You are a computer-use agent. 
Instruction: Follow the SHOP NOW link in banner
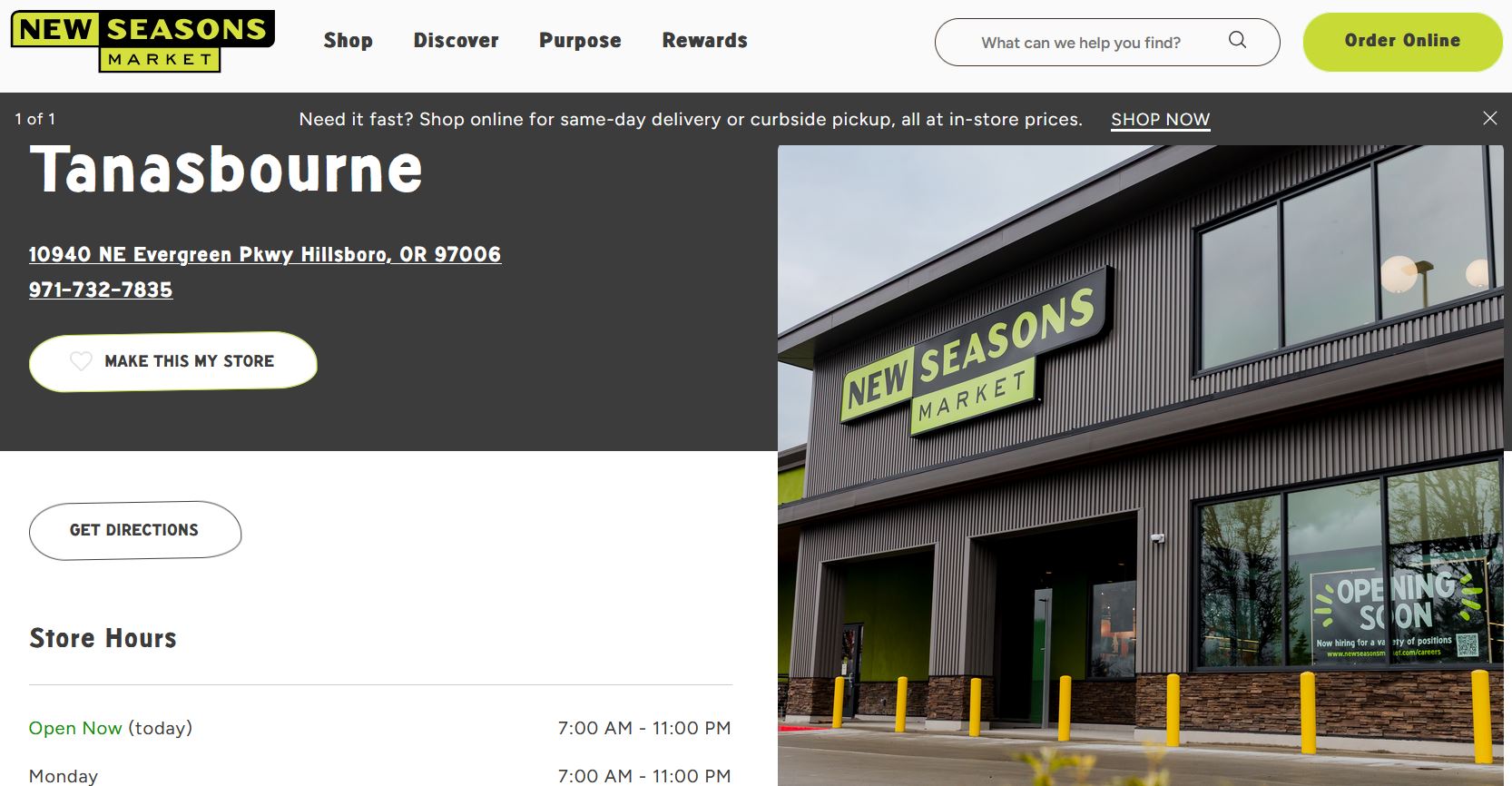tap(1160, 120)
